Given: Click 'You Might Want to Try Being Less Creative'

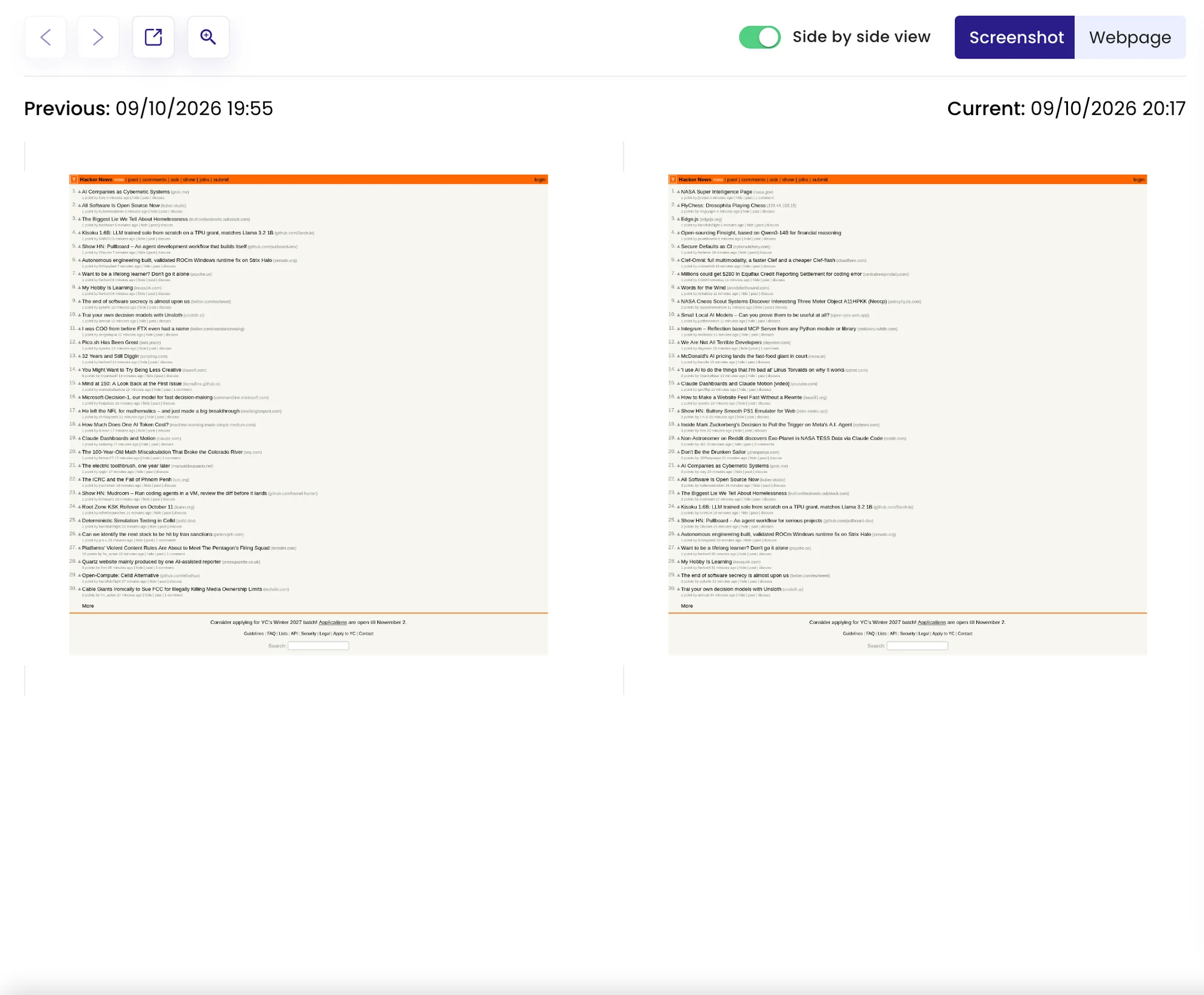Looking at the screenshot, I should pos(131,370).
